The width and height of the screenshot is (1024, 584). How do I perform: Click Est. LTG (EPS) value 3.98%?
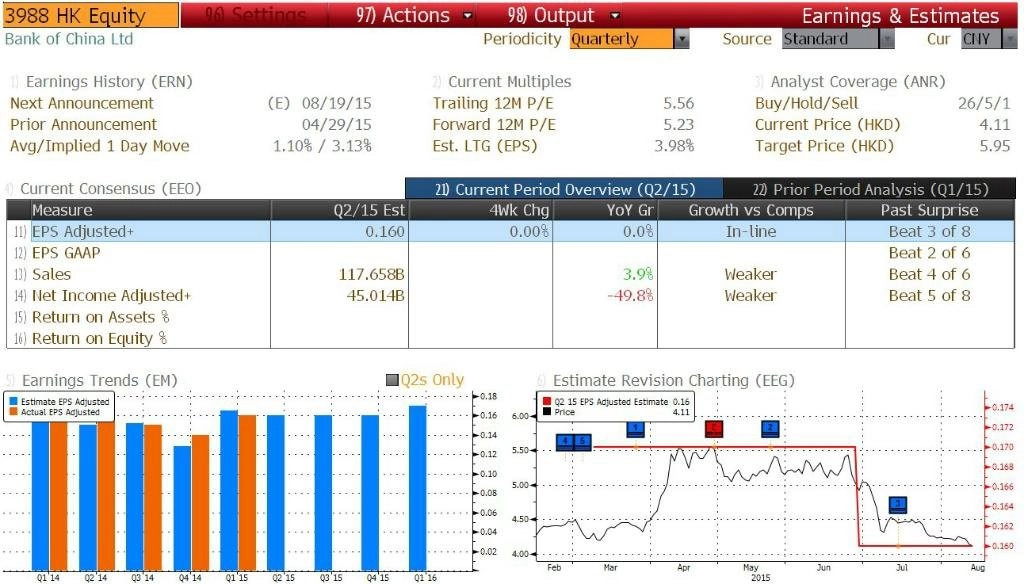(674, 146)
